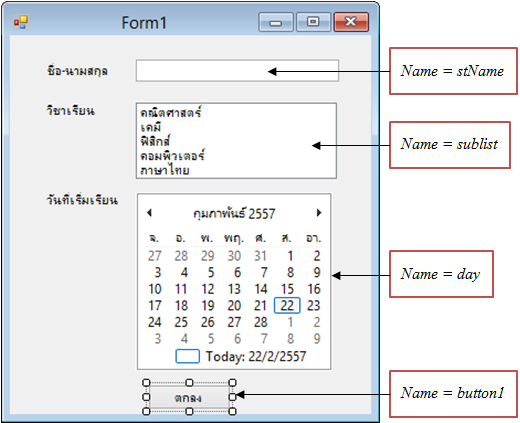
Task: Choose คอมพิวเตอร์ from the subject list
Action: pyautogui.click(x=172, y=156)
